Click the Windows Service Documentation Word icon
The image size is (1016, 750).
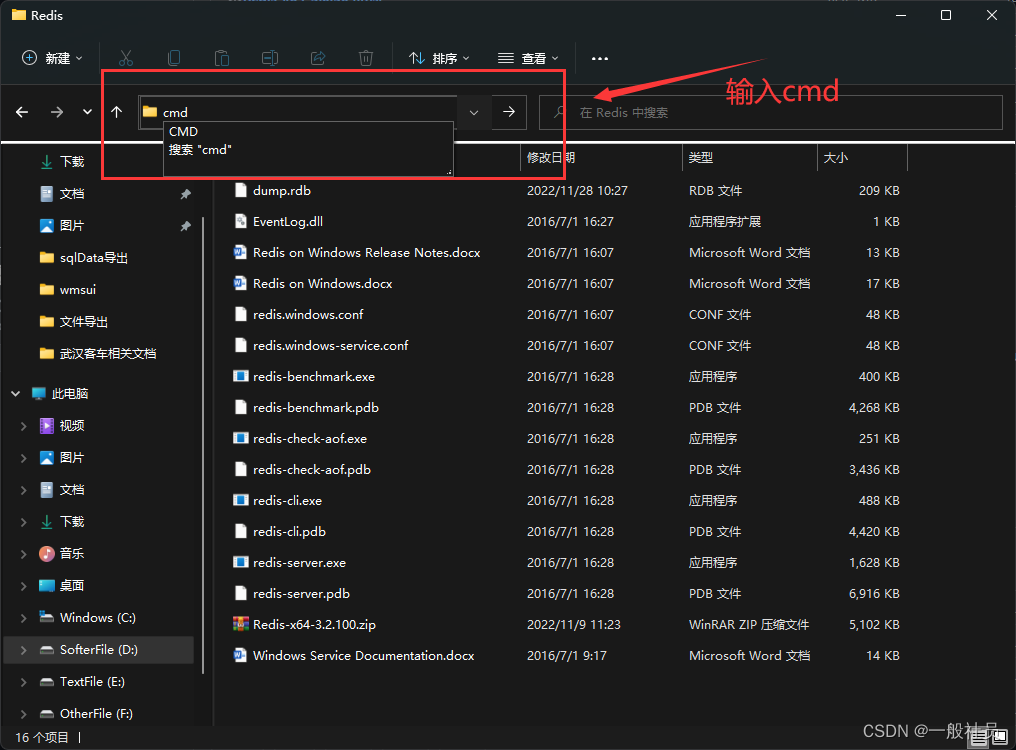click(x=240, y=655)
